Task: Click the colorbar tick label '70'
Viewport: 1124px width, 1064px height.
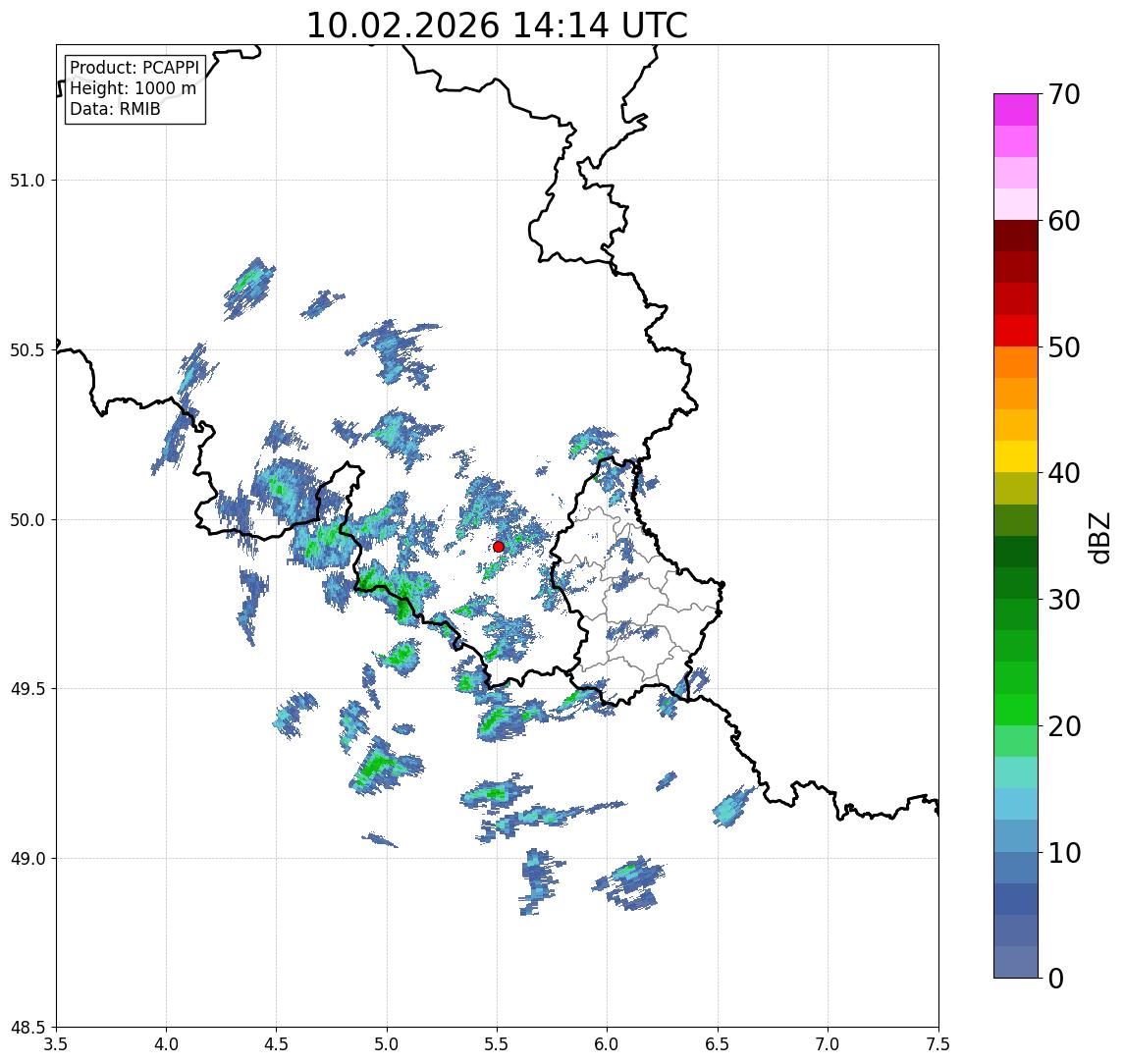Action: (1064, 94)
